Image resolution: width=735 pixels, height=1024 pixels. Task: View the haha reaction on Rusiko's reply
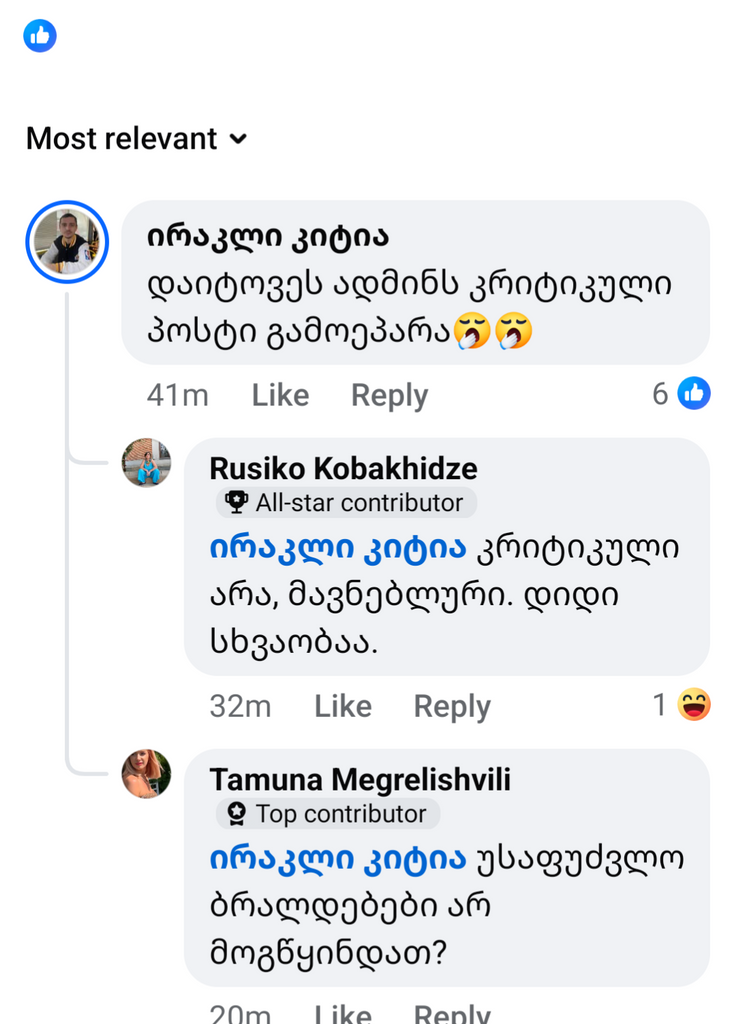(x=682, y=705)
